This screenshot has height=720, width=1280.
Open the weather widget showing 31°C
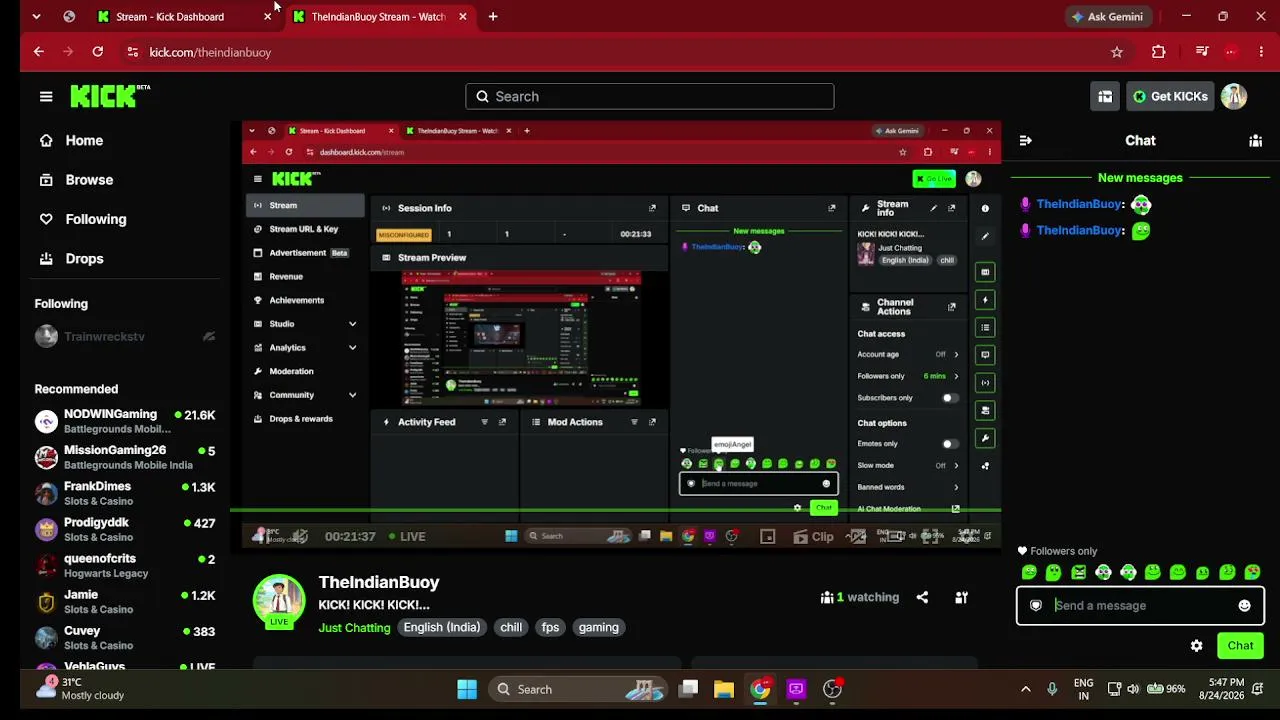(80, 689)
